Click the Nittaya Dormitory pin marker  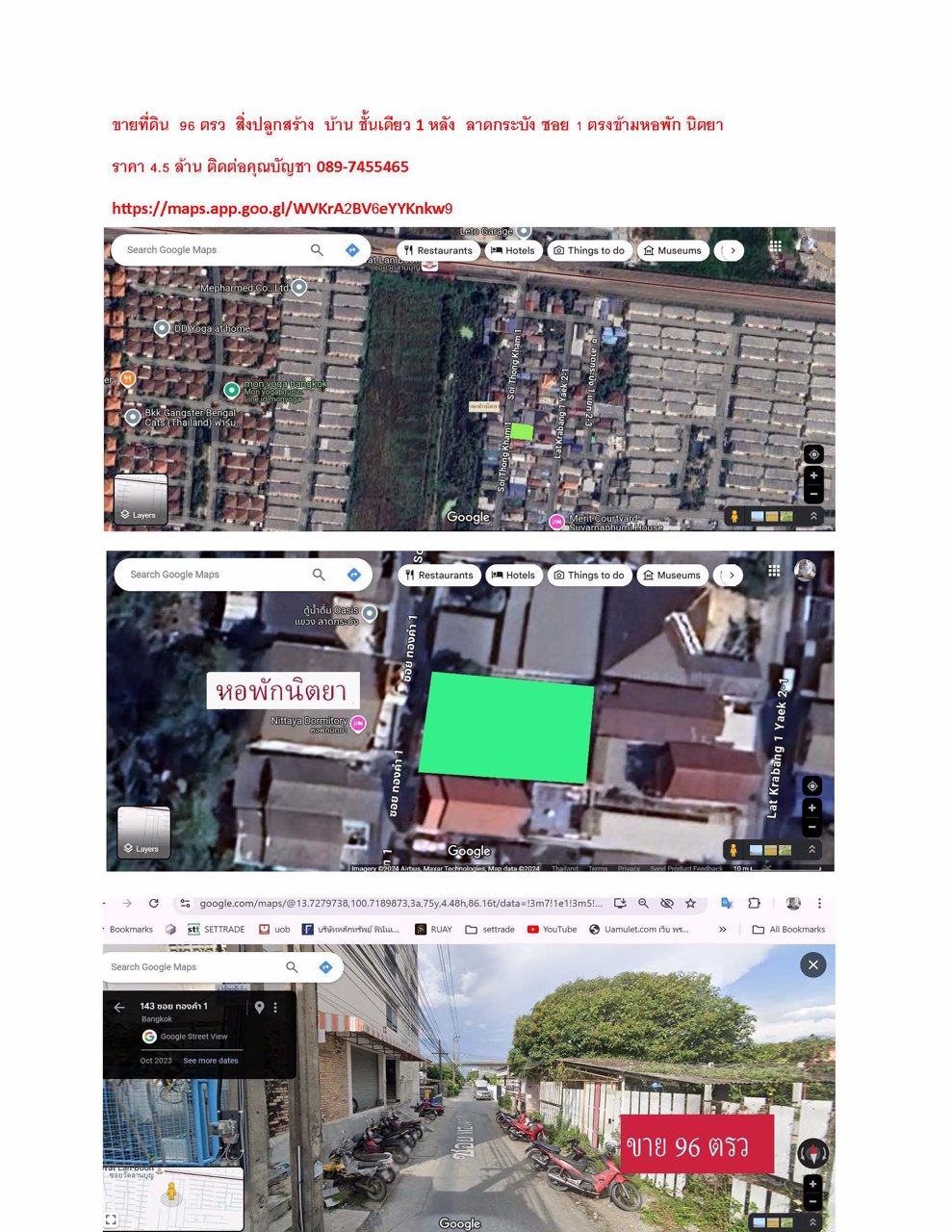(x=358, y=723)
